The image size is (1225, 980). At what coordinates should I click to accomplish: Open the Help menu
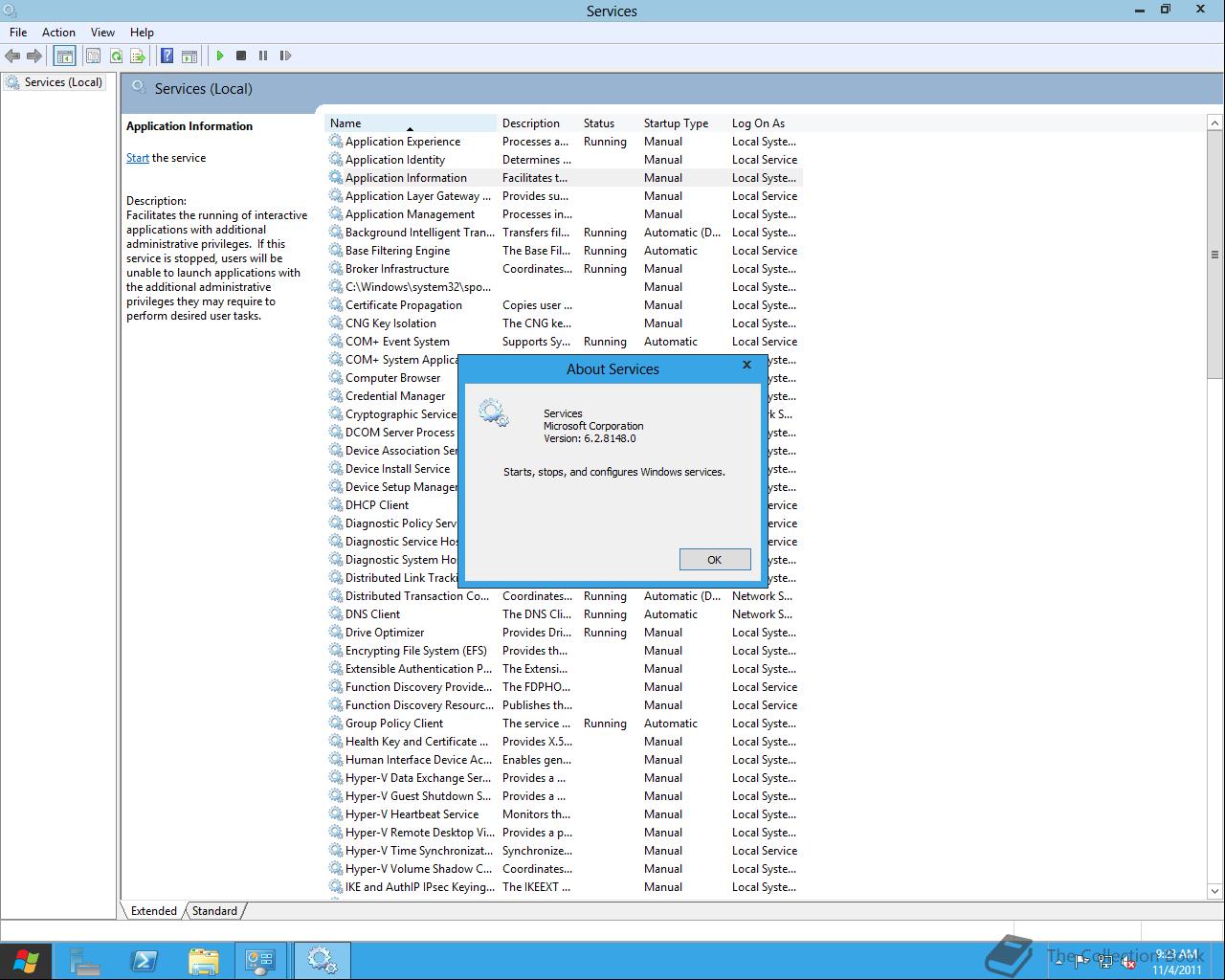pyautogui.click(x=142, y=32)
